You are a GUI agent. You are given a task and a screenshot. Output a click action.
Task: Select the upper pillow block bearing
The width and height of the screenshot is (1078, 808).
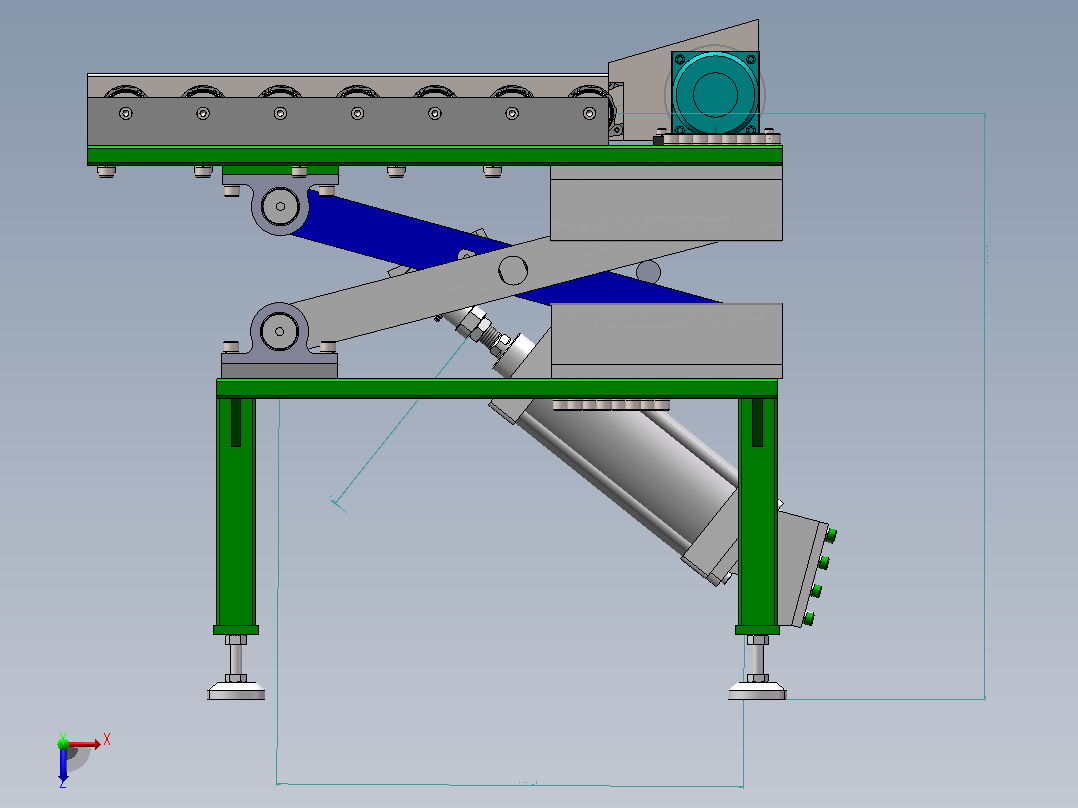coord(280,205)
